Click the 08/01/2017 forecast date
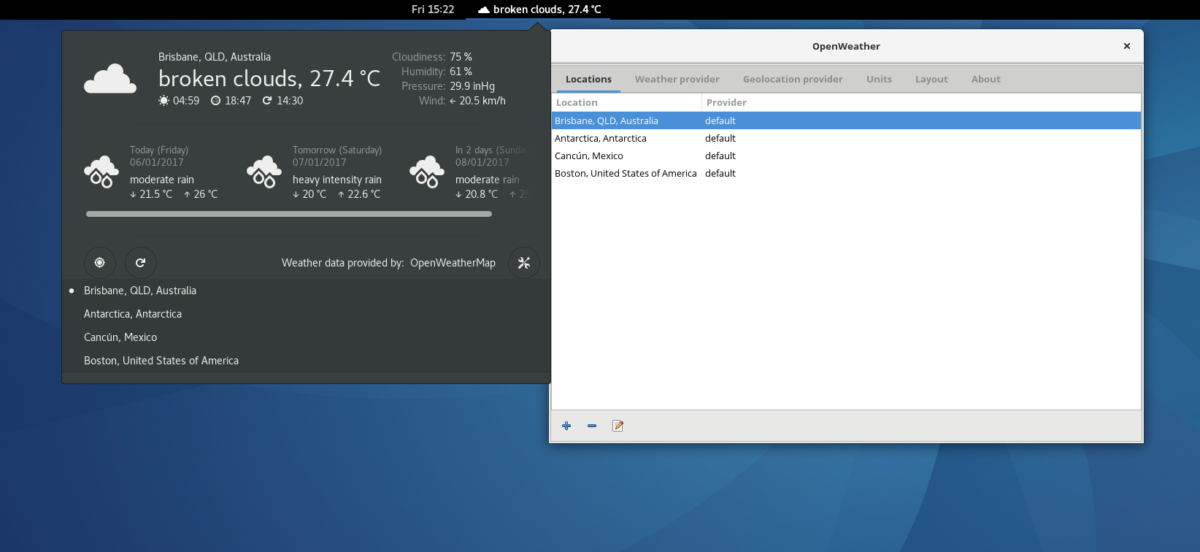 click(482, 162)
